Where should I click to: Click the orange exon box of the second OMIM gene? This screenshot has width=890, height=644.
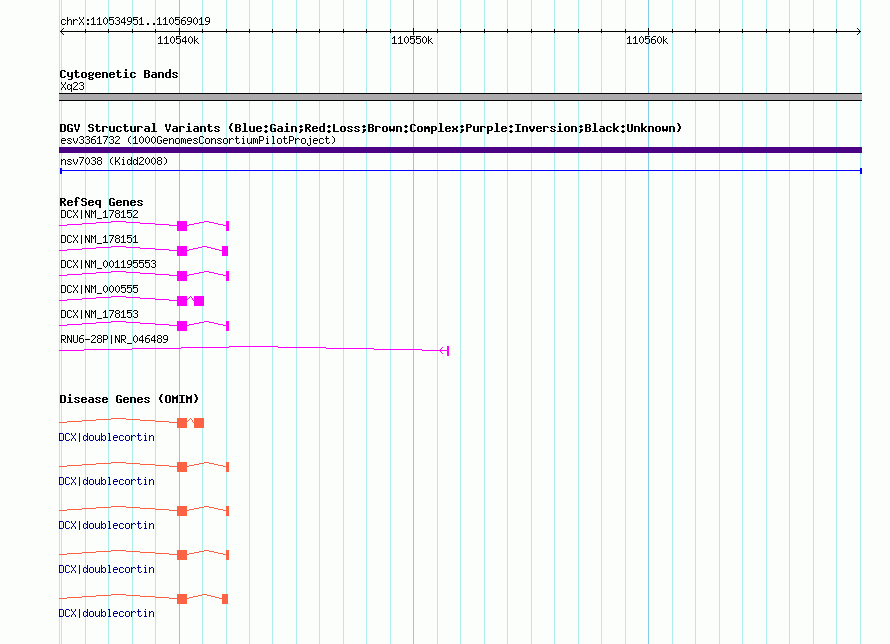pos(182,467)
